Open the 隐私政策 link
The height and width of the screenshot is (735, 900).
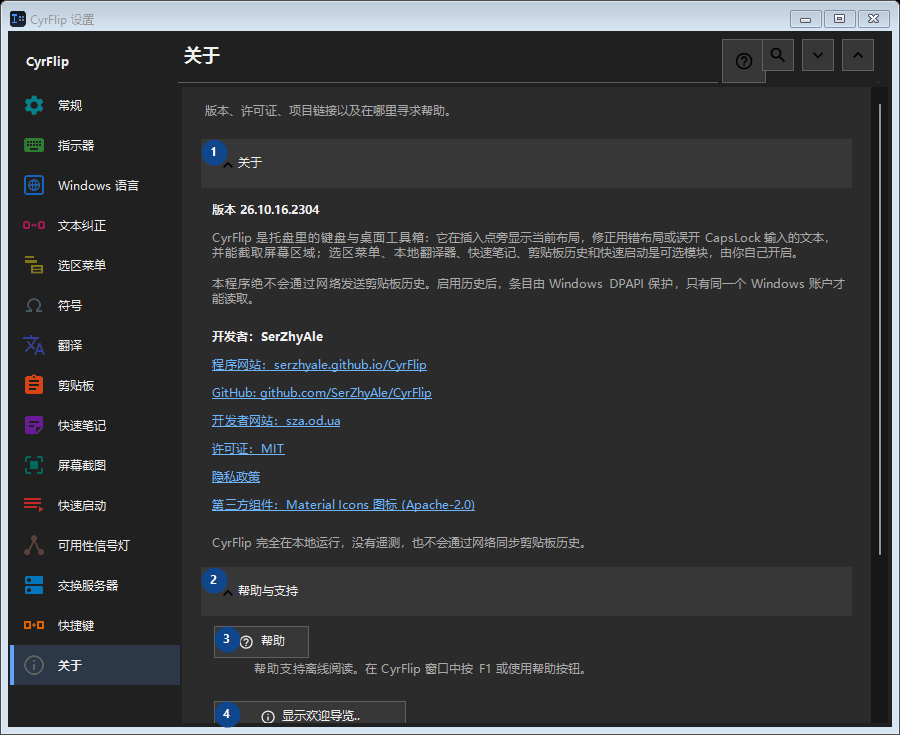pos(236,477)
